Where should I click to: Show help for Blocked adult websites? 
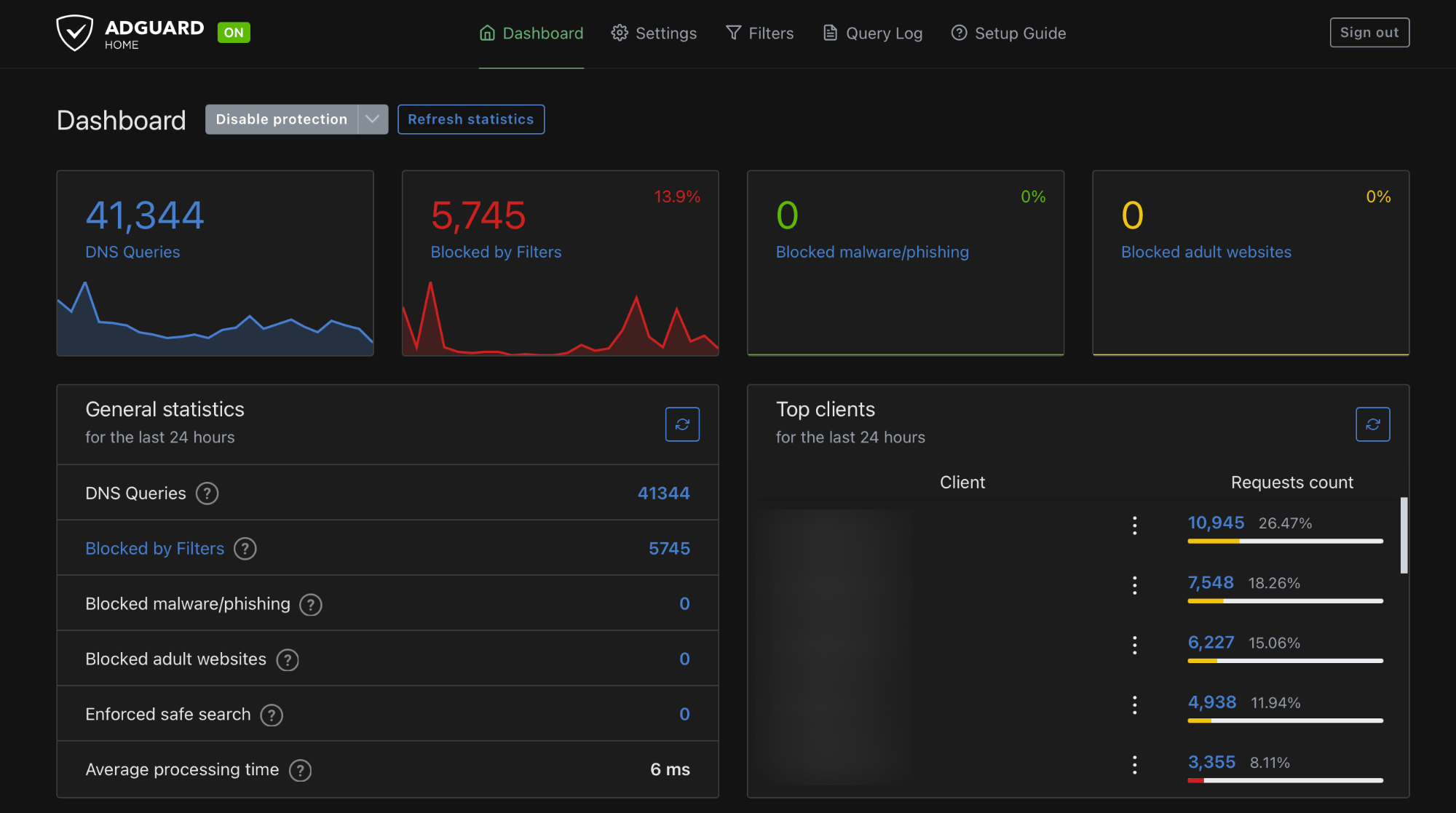[x=288, y=659]
